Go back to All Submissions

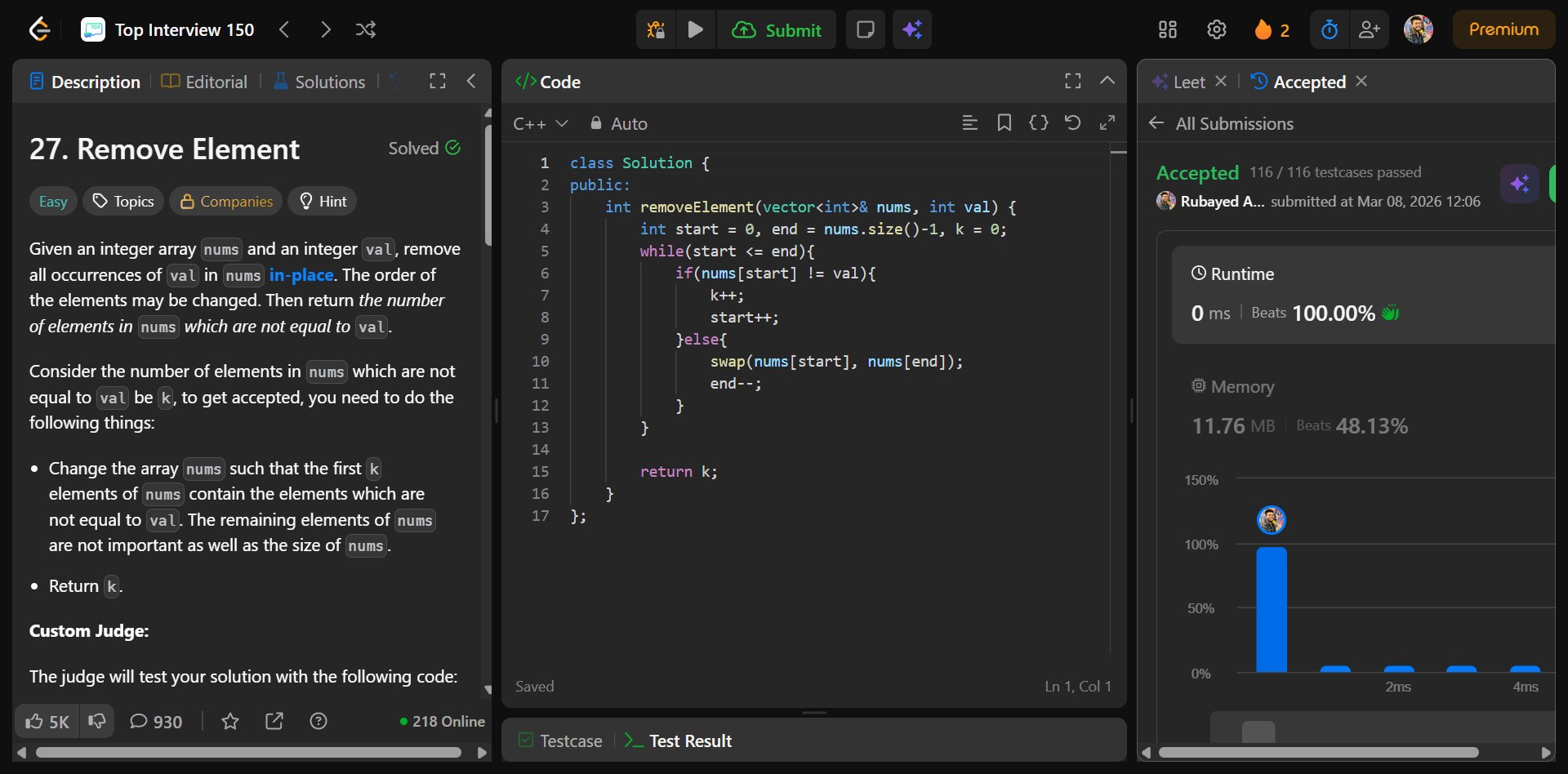click(1223, 124)
